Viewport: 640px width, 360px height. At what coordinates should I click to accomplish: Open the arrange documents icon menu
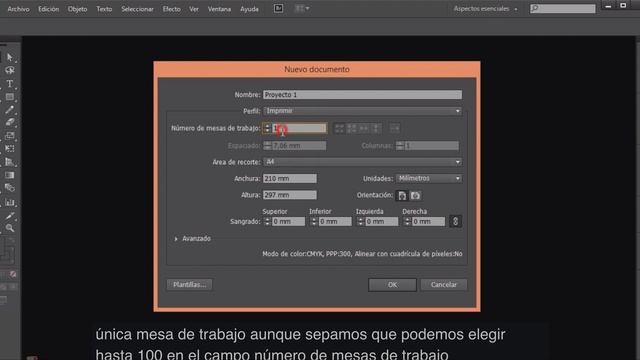(x=302, y=9)
